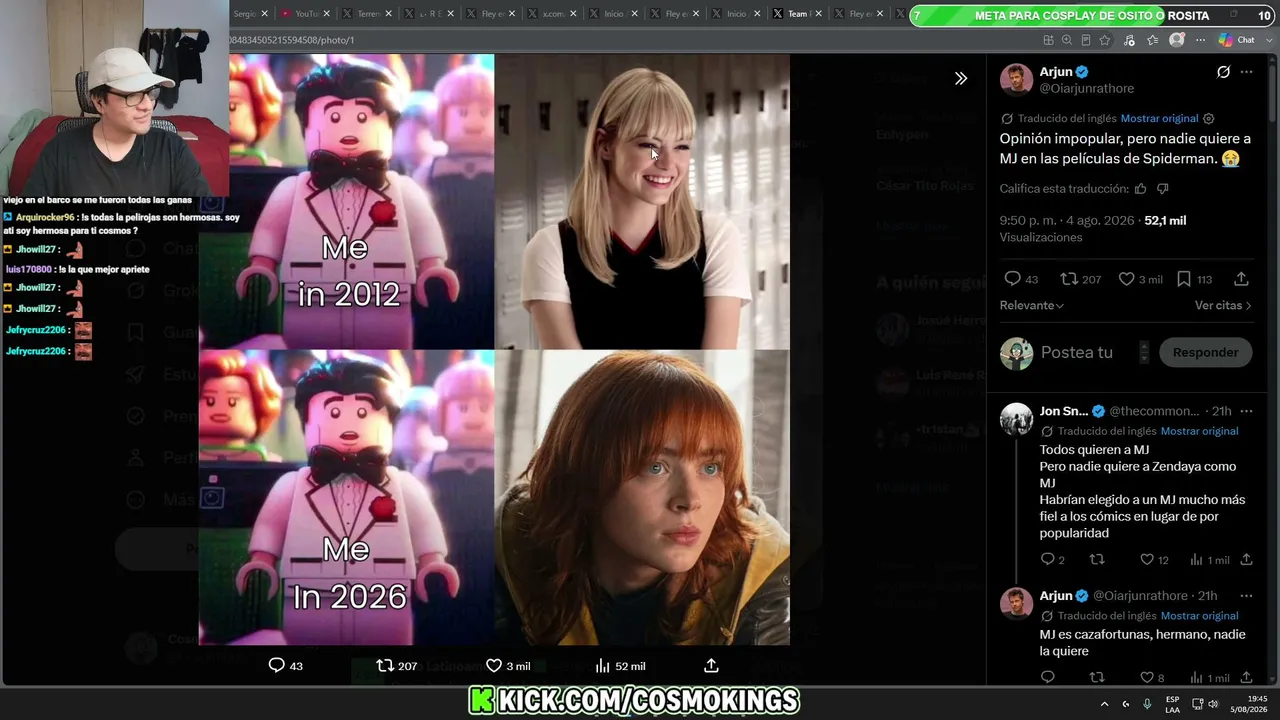1280x720 pixels.
Task: Open Jon Sn... profile avatar
Action: point(1016,419)
